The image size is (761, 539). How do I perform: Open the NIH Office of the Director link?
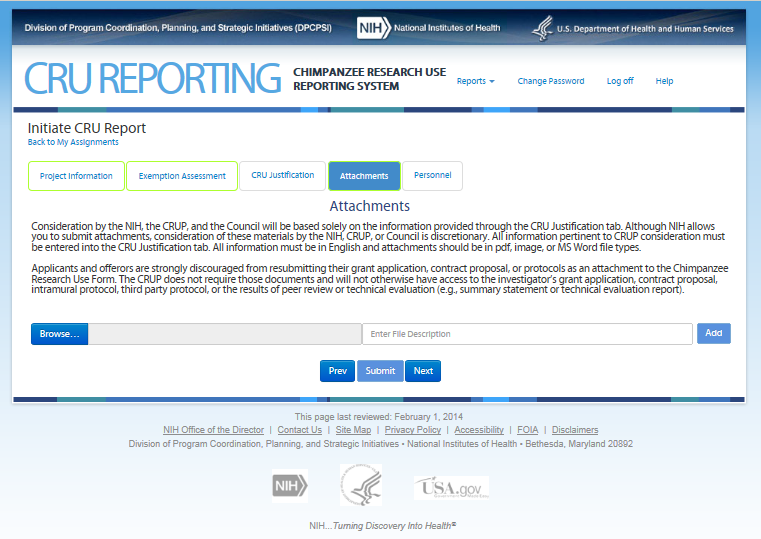[213, 430]
